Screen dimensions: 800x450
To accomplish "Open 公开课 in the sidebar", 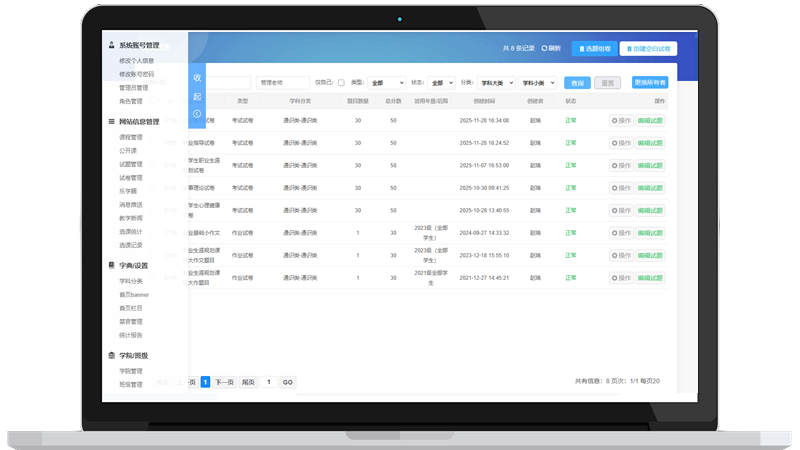I will (x=128, y=151).
